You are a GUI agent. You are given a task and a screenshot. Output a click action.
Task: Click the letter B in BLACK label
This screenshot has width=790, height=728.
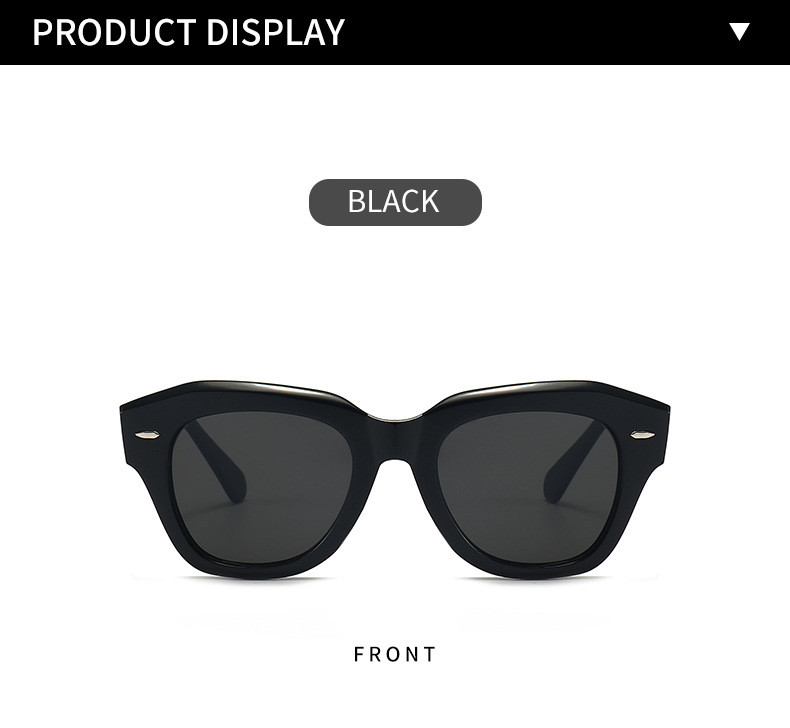(x=357, y=201)
